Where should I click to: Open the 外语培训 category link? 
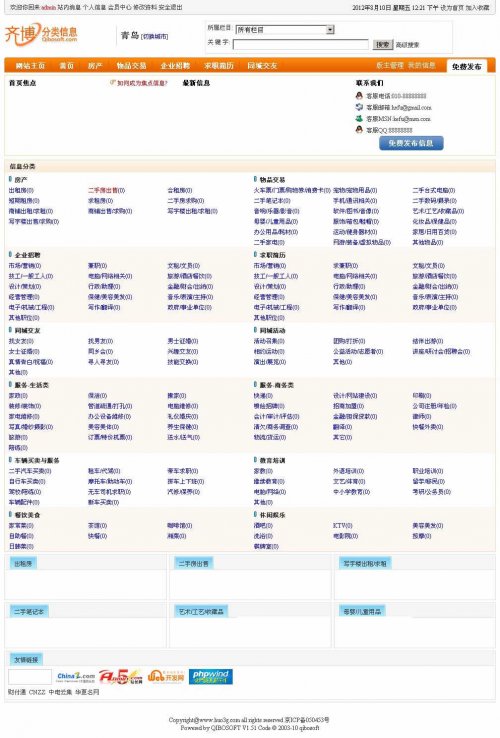(348, 471)
